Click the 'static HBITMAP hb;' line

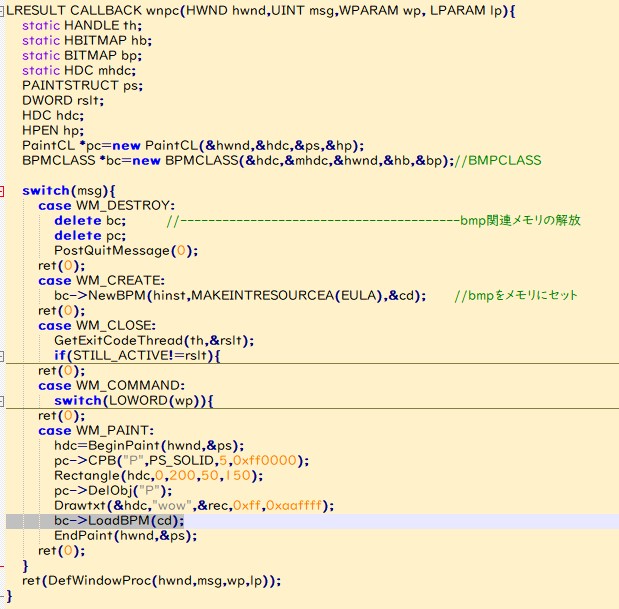87,41
